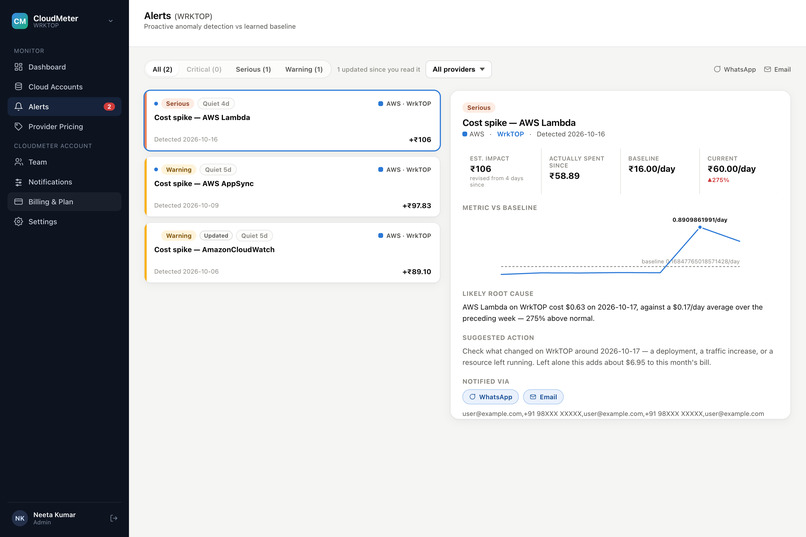Open Cloud Accounts in the sidebar
This screenshot has width=806, height=537.
64,87
